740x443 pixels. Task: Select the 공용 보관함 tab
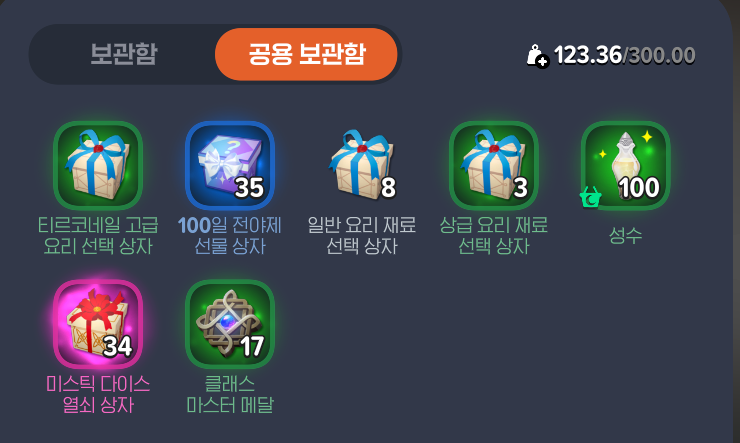click(x=306, y=54)
